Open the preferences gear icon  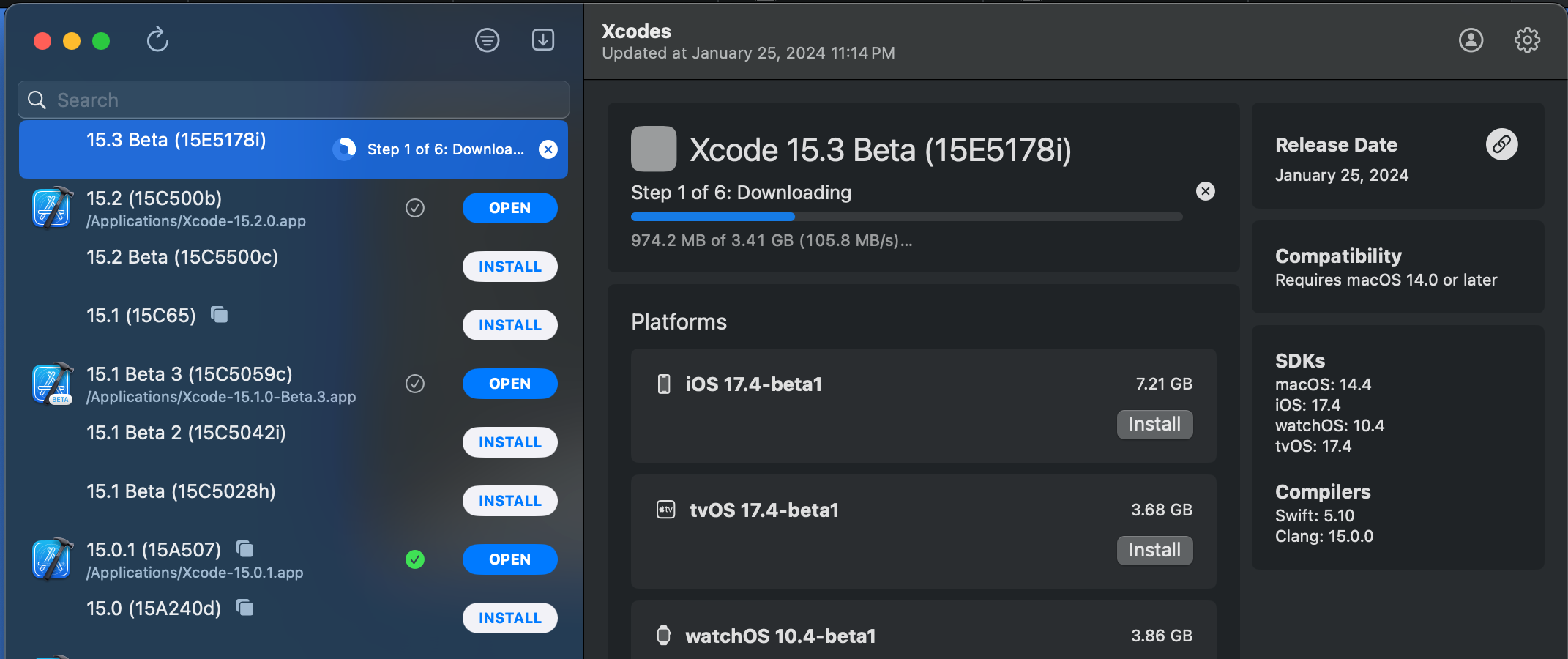point(1527,40)
